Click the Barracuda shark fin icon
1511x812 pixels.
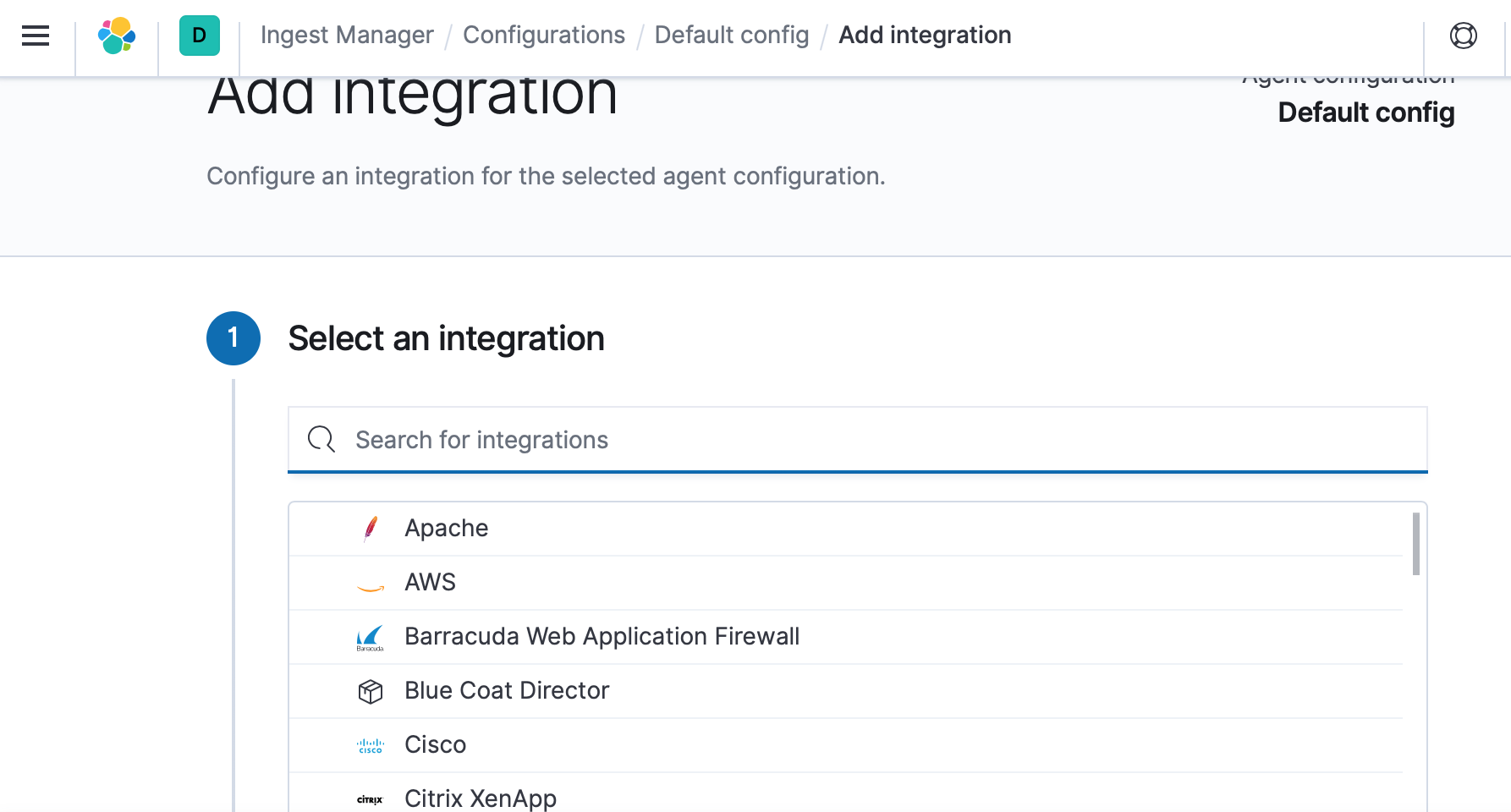(x=370, y=636)
